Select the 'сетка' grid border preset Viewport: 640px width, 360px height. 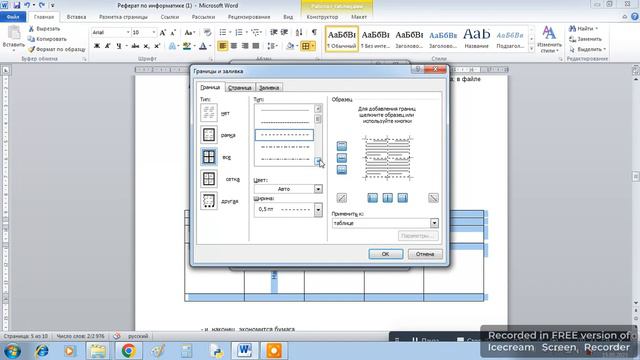coord(209,179)
